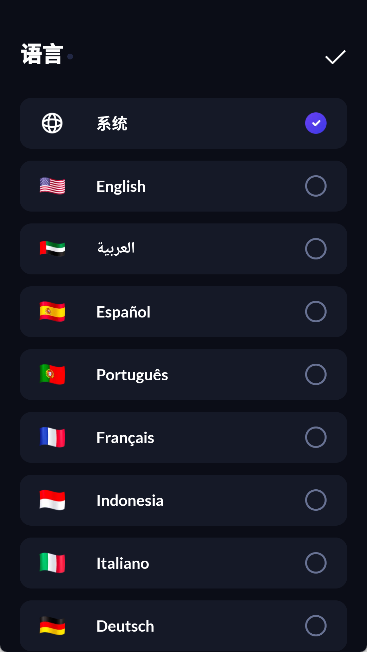
Task: Click the Spain flag icon
Action: 52,311
